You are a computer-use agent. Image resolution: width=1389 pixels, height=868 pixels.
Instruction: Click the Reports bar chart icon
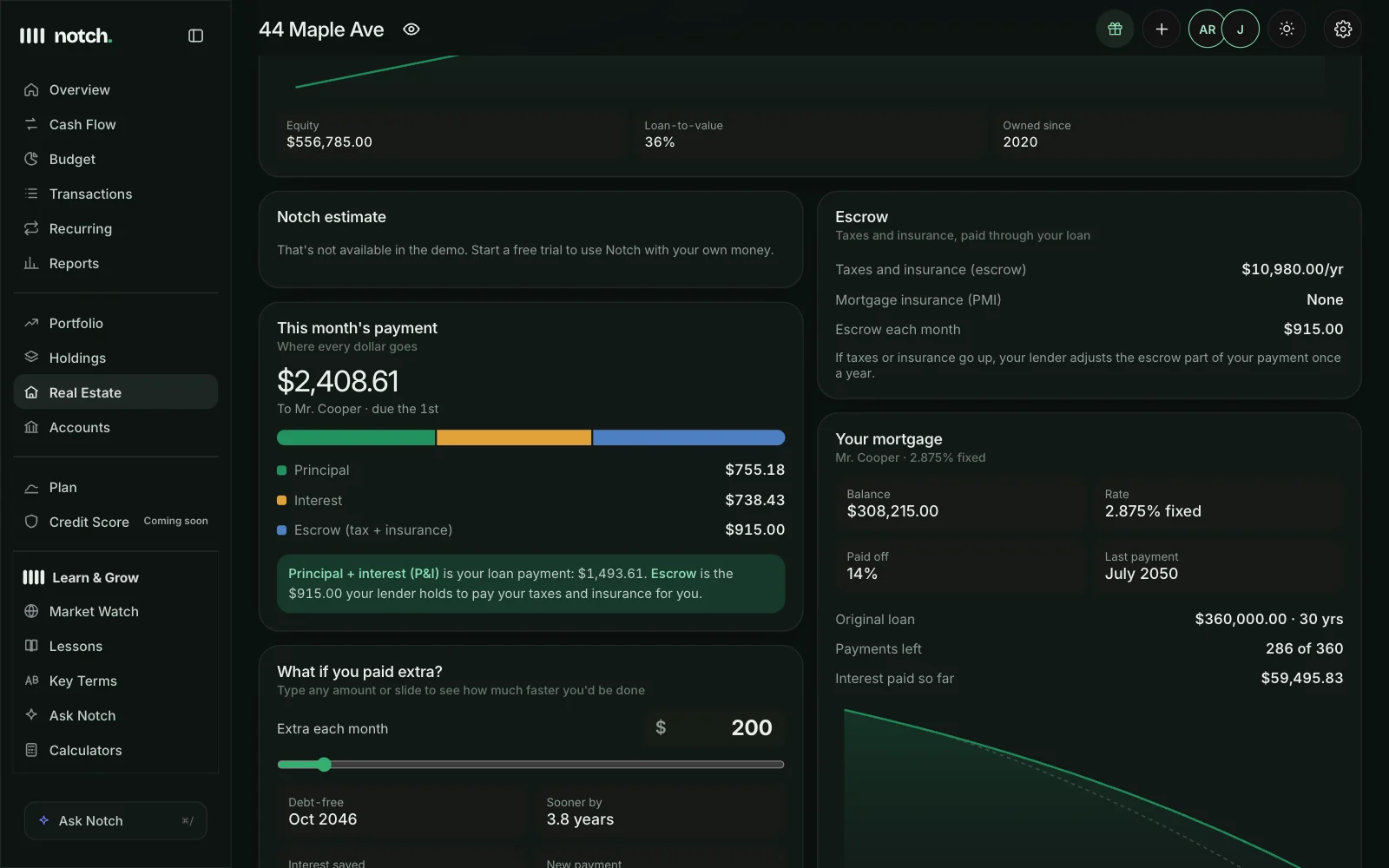coord(31,263)
